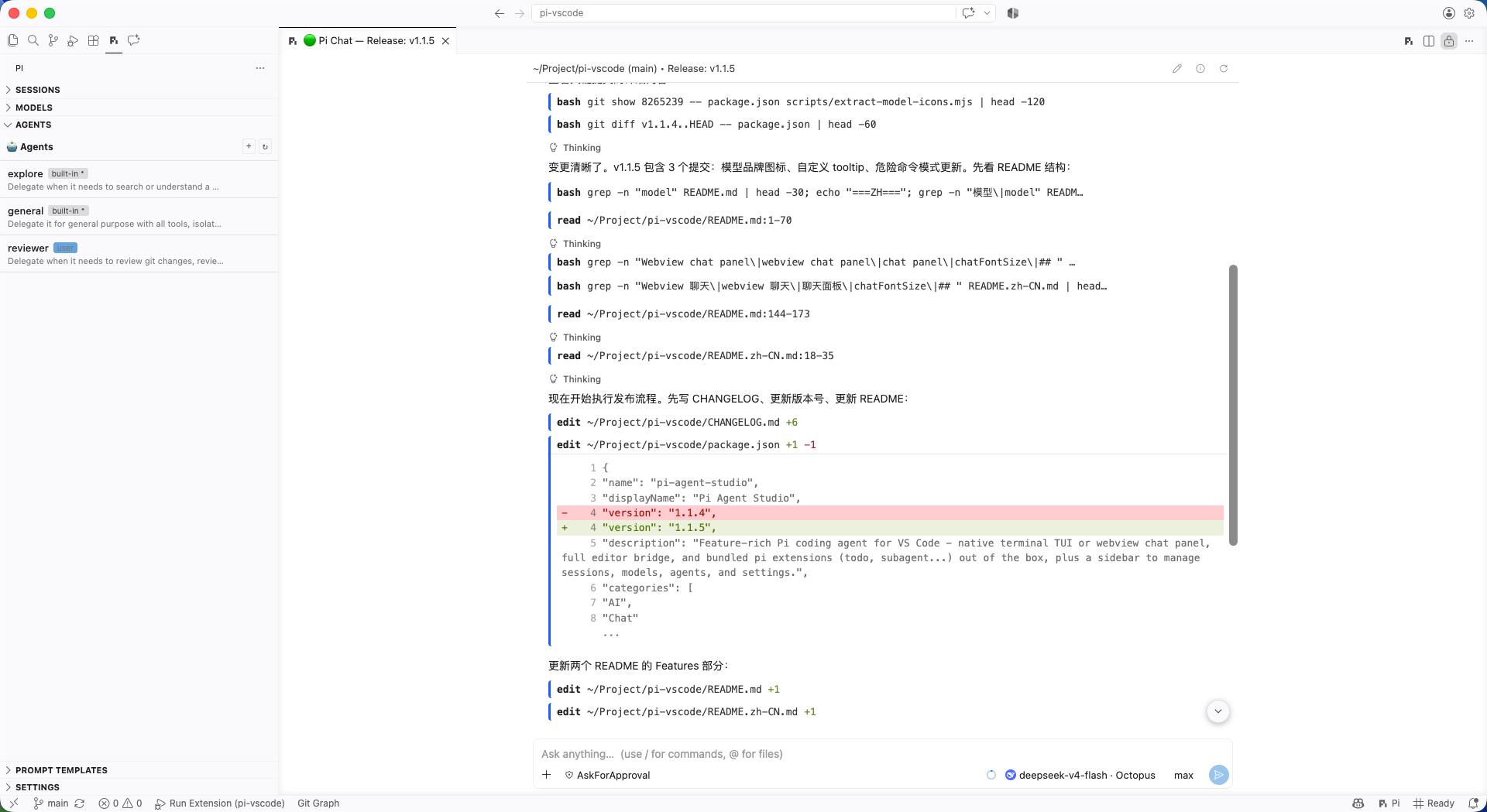Select the explore built-in agent
This screenshot has width=1487, height=812.
point(139,180)
